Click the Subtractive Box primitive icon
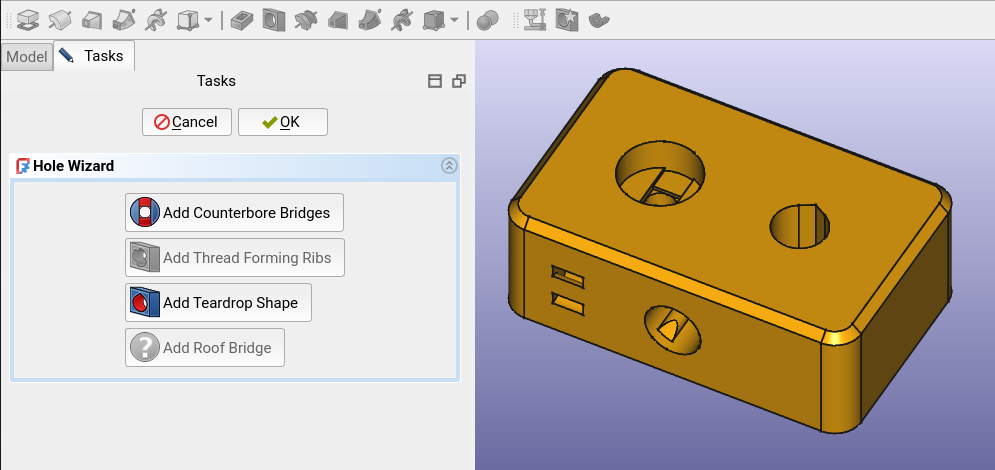Image resolution: width=995 pixels, height=470 pixels. pos(433,20)
